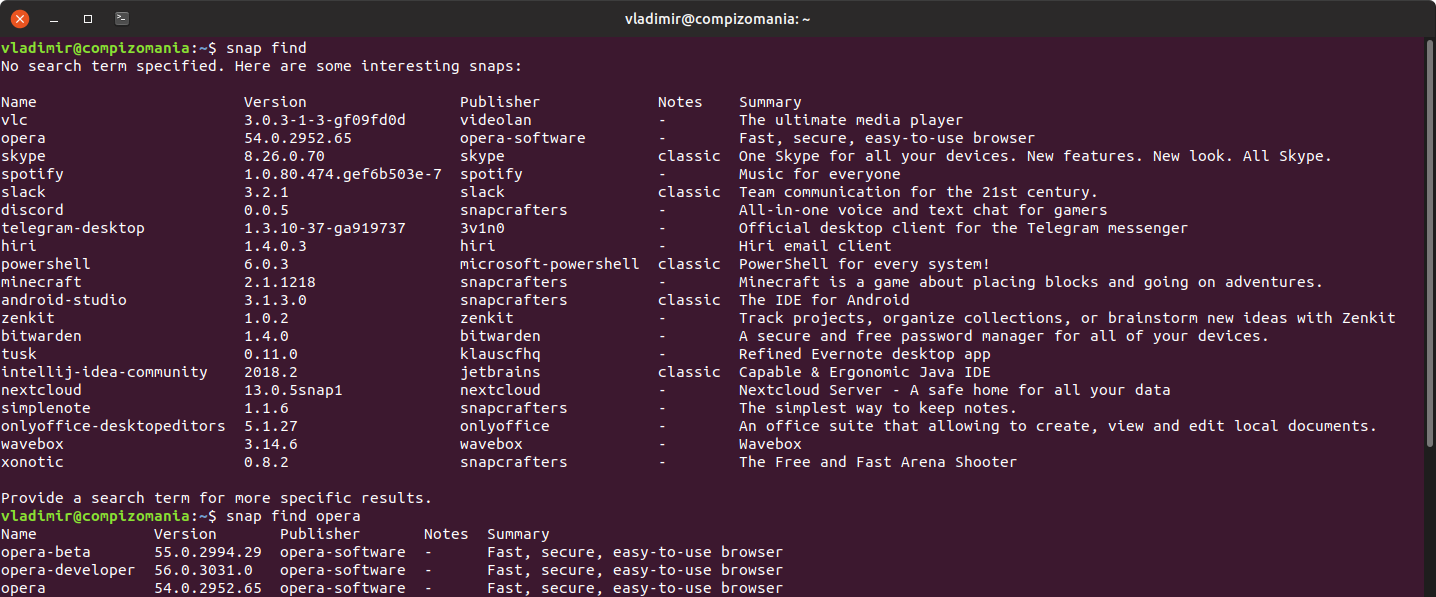Maximize the terminal window

tap(88, 18)
